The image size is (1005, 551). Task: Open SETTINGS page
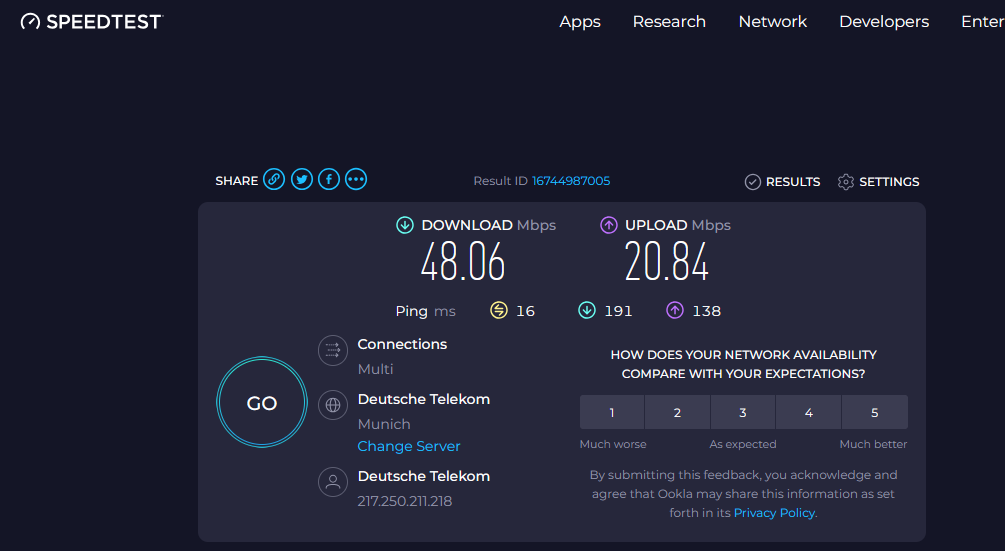(889, 182)
